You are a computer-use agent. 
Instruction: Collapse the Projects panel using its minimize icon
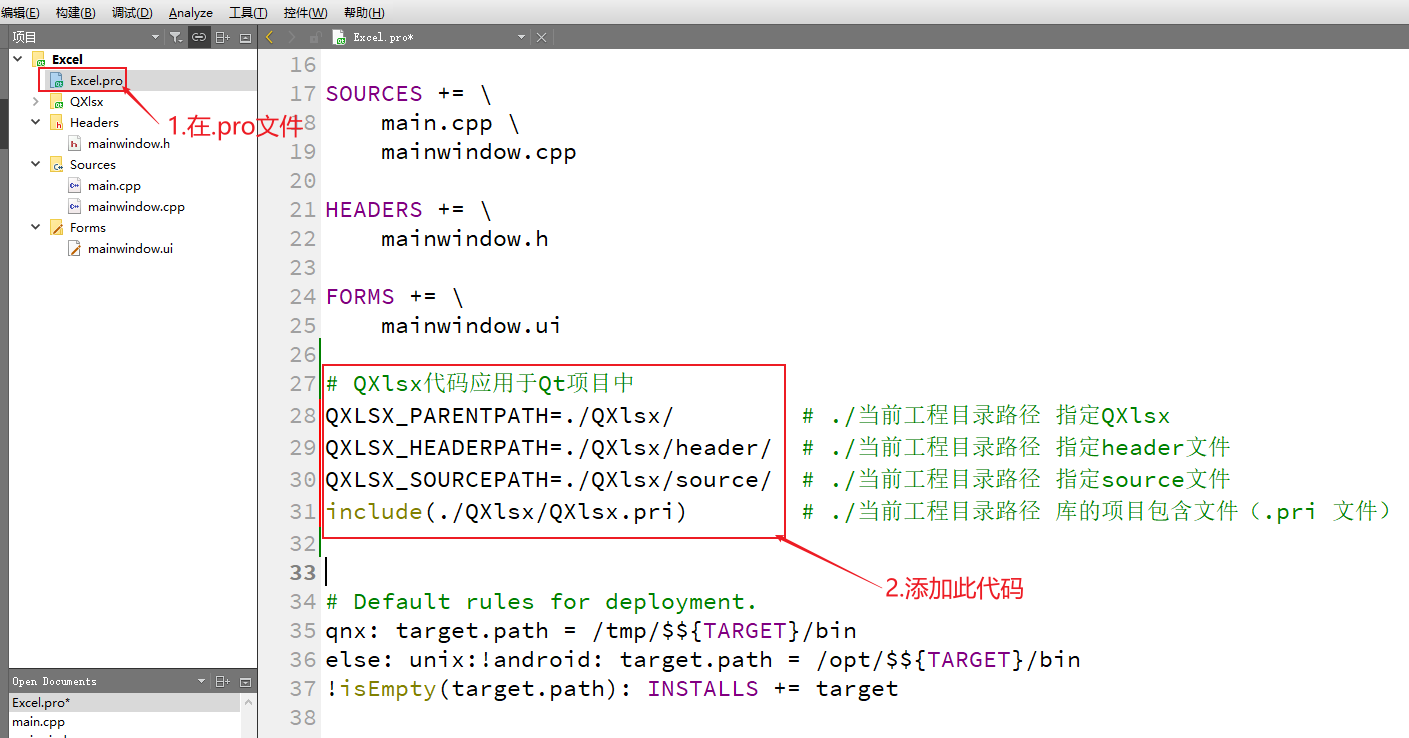click(244, 36)
